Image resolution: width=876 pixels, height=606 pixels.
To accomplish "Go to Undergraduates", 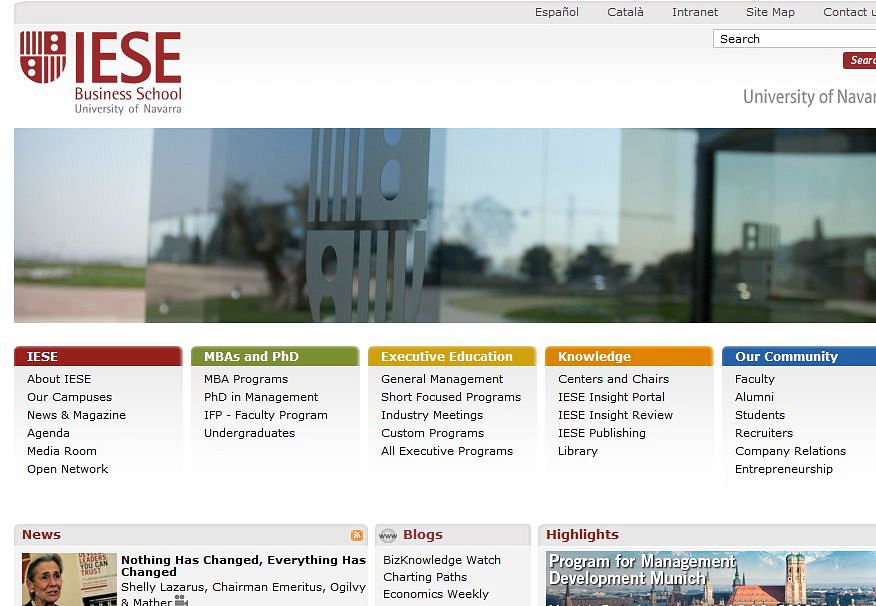I will (x=249, y=433).
